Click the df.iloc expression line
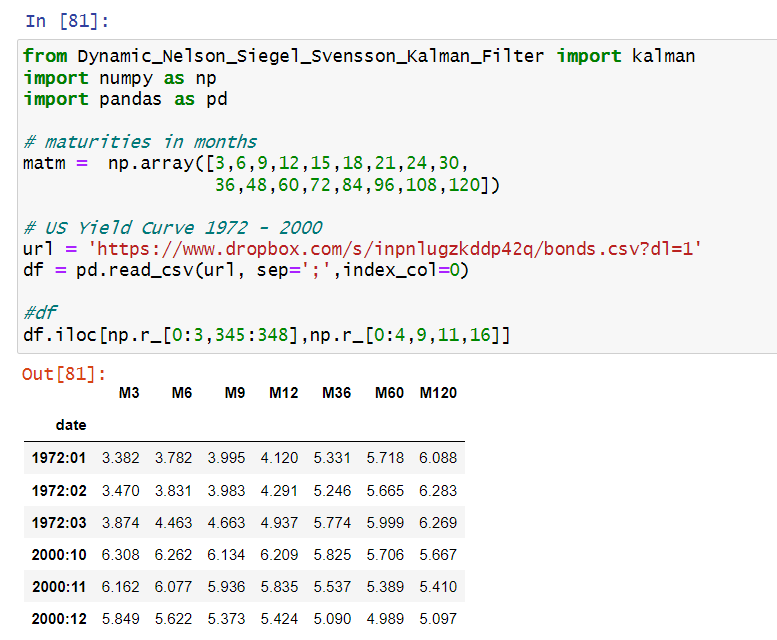 coord(267,335)
